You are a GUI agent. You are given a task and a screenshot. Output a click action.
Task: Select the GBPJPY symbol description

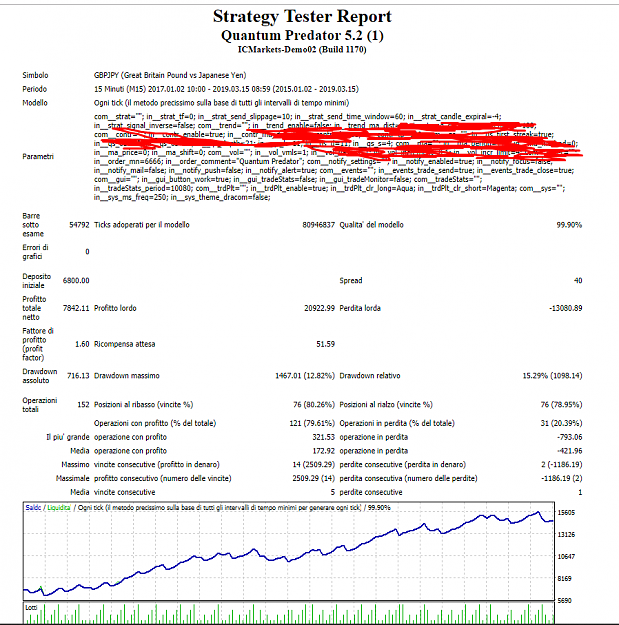pos(170,75)
